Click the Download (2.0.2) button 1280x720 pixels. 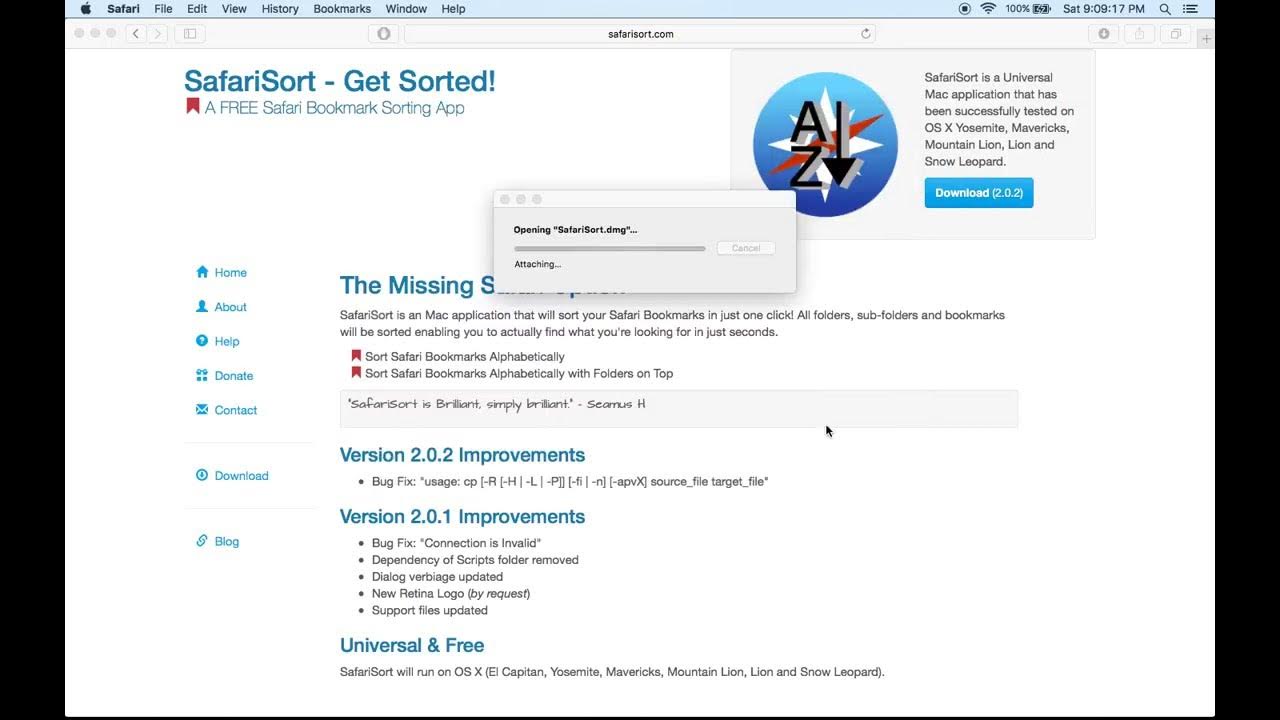point(979,193)
